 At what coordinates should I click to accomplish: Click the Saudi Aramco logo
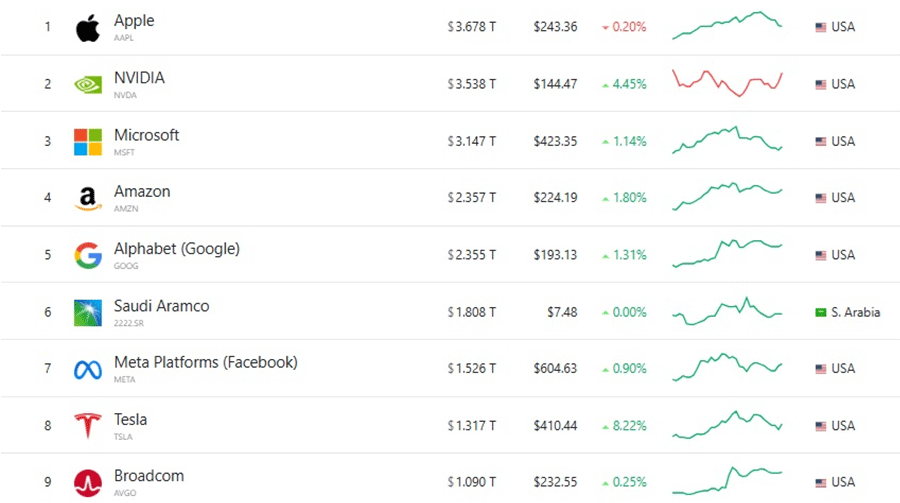(88, 312)
